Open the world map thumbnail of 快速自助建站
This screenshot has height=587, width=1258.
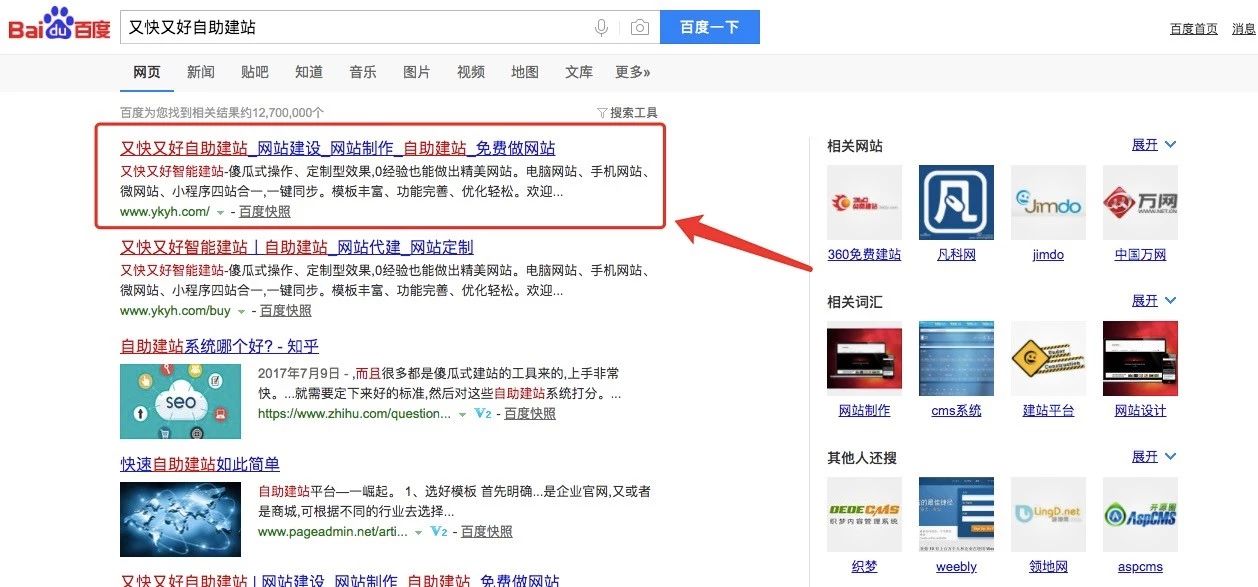point(180,520)
